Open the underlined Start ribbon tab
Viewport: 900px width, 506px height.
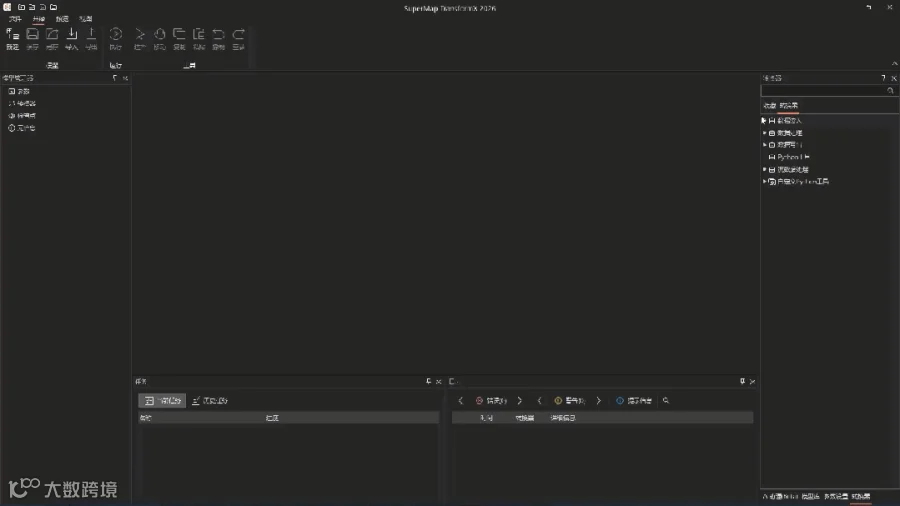click(x=38, y=19)
